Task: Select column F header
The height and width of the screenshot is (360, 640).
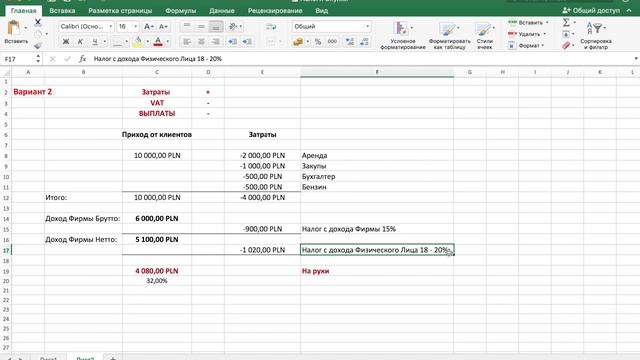Action: [377, 72]
